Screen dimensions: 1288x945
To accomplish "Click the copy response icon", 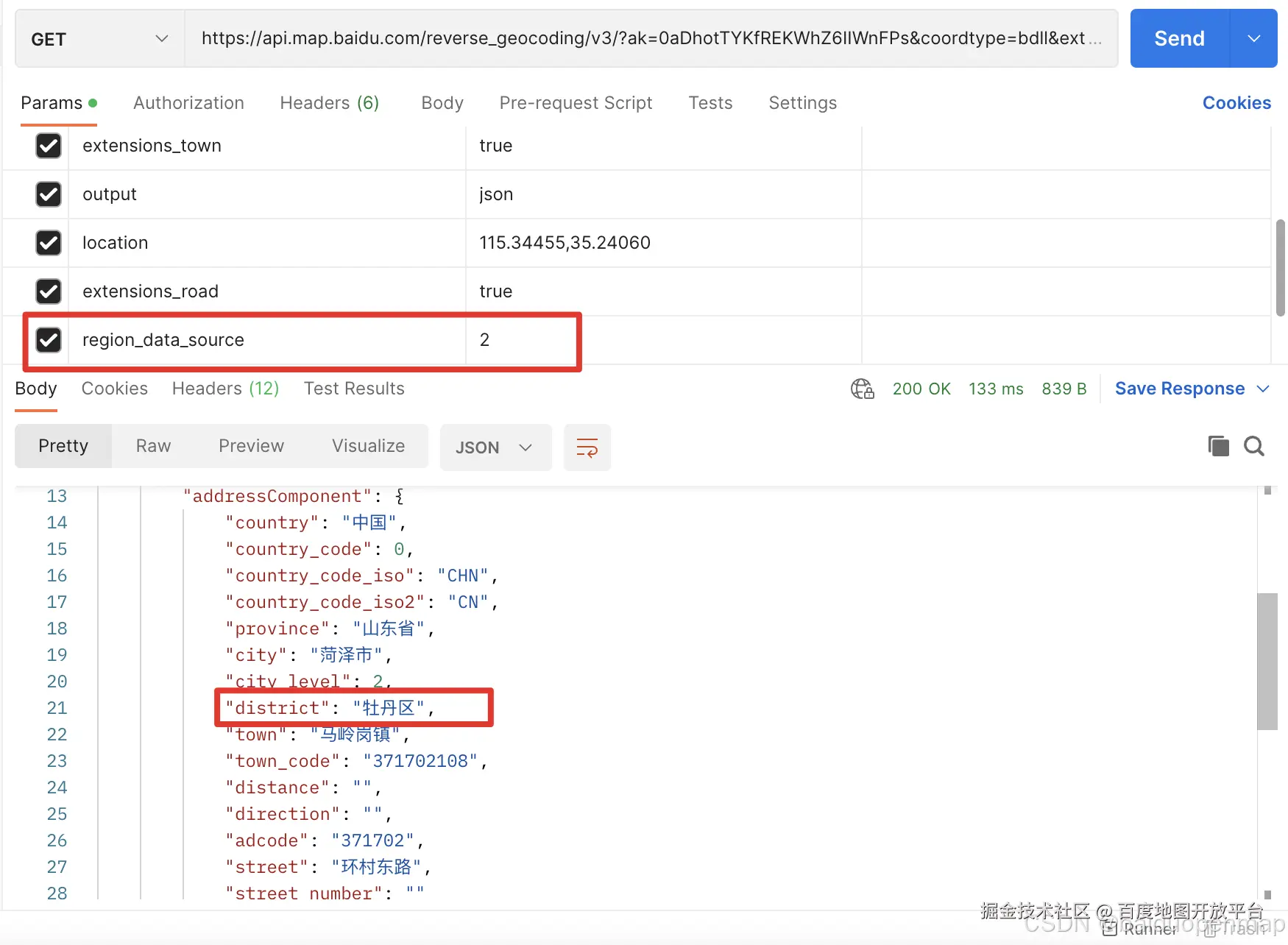I will 1218,446.
